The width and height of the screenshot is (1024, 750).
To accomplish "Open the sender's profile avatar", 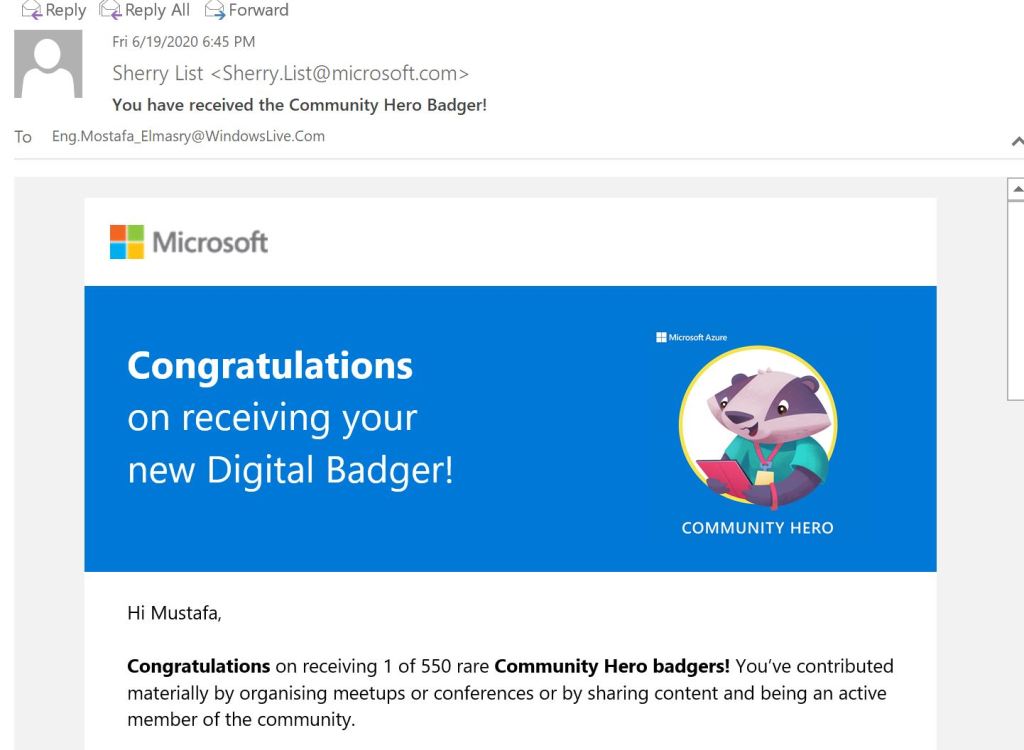I will [x=49, y=63].
